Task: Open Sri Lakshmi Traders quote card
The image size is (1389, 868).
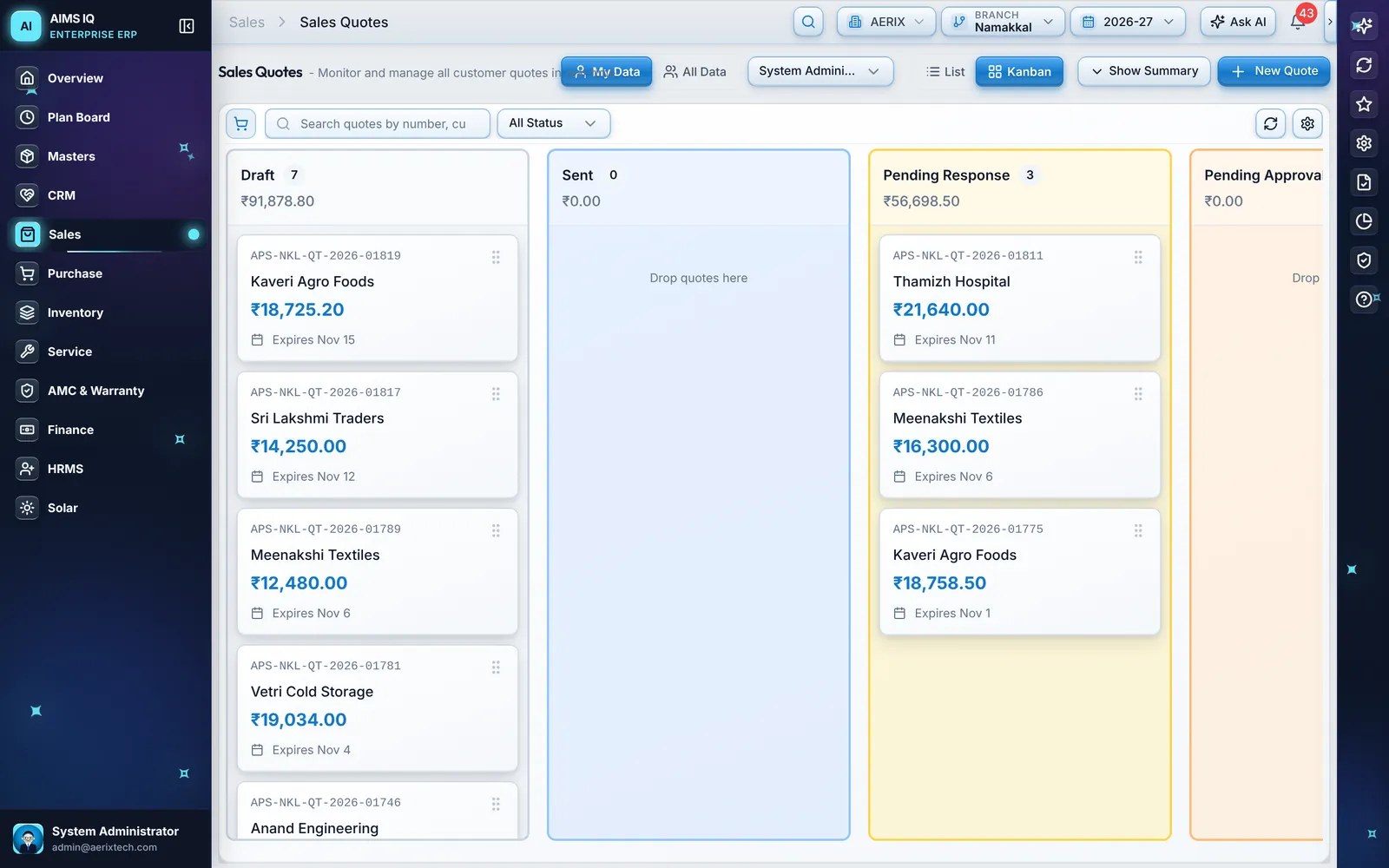Action: [x=377, y=435]
